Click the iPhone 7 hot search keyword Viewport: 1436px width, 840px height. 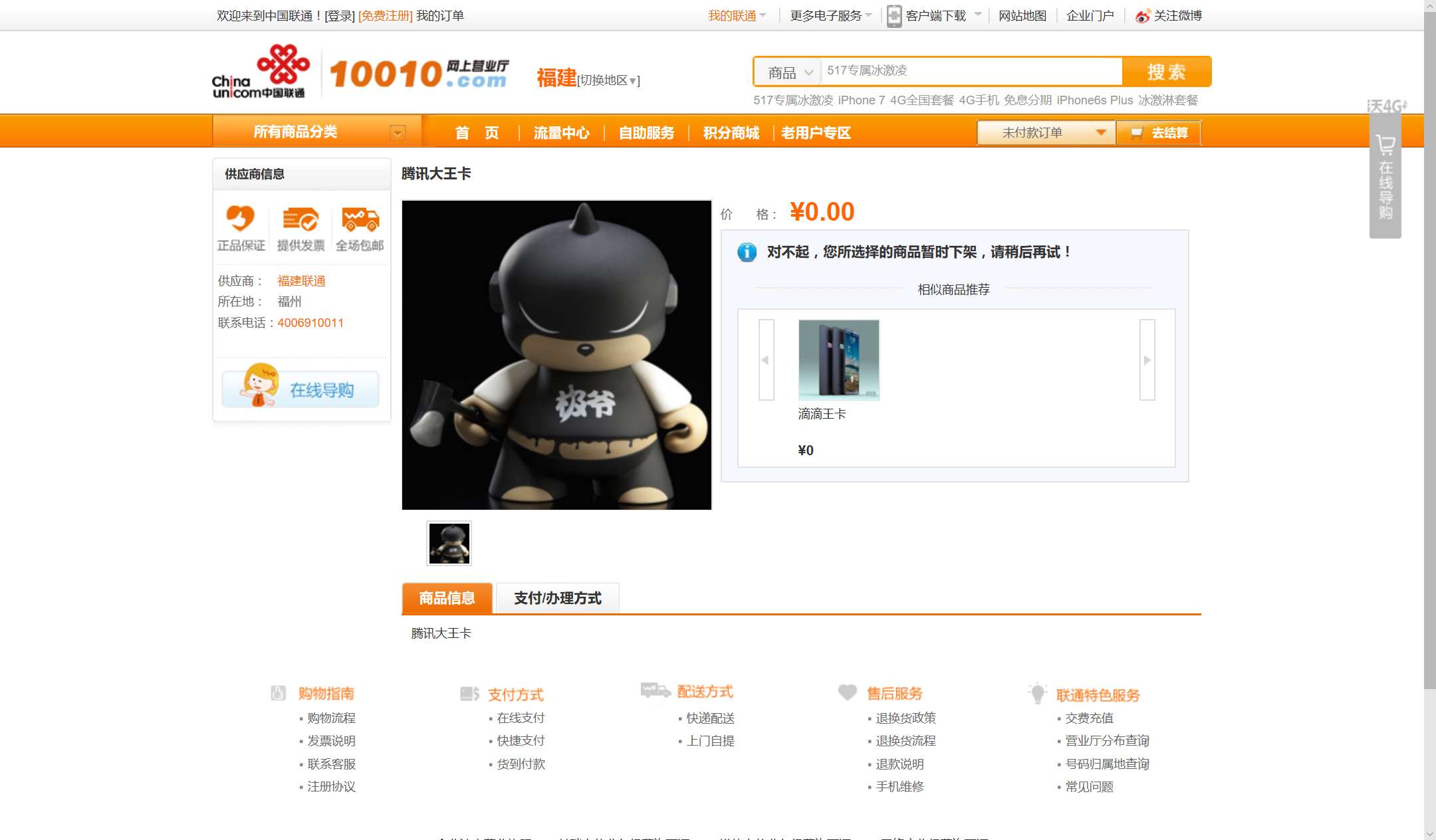click(862, 100)
